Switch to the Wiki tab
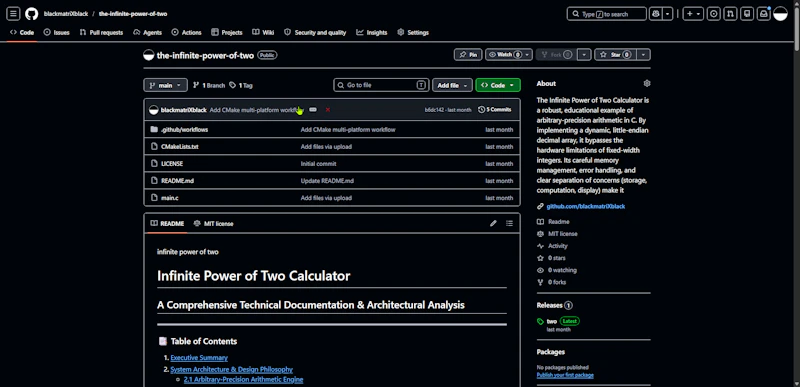This screenshot has width=800, height=387. 263,32
